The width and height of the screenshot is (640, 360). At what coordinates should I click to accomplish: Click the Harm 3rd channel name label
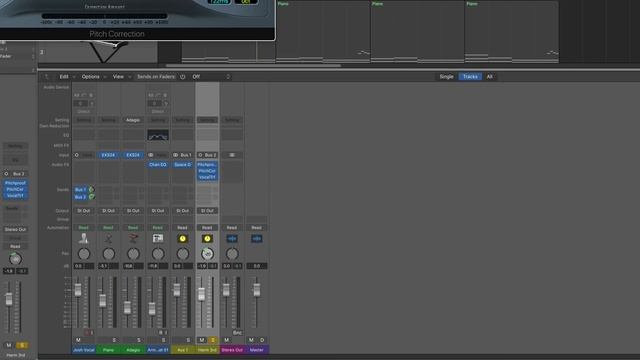click(207, 350)
